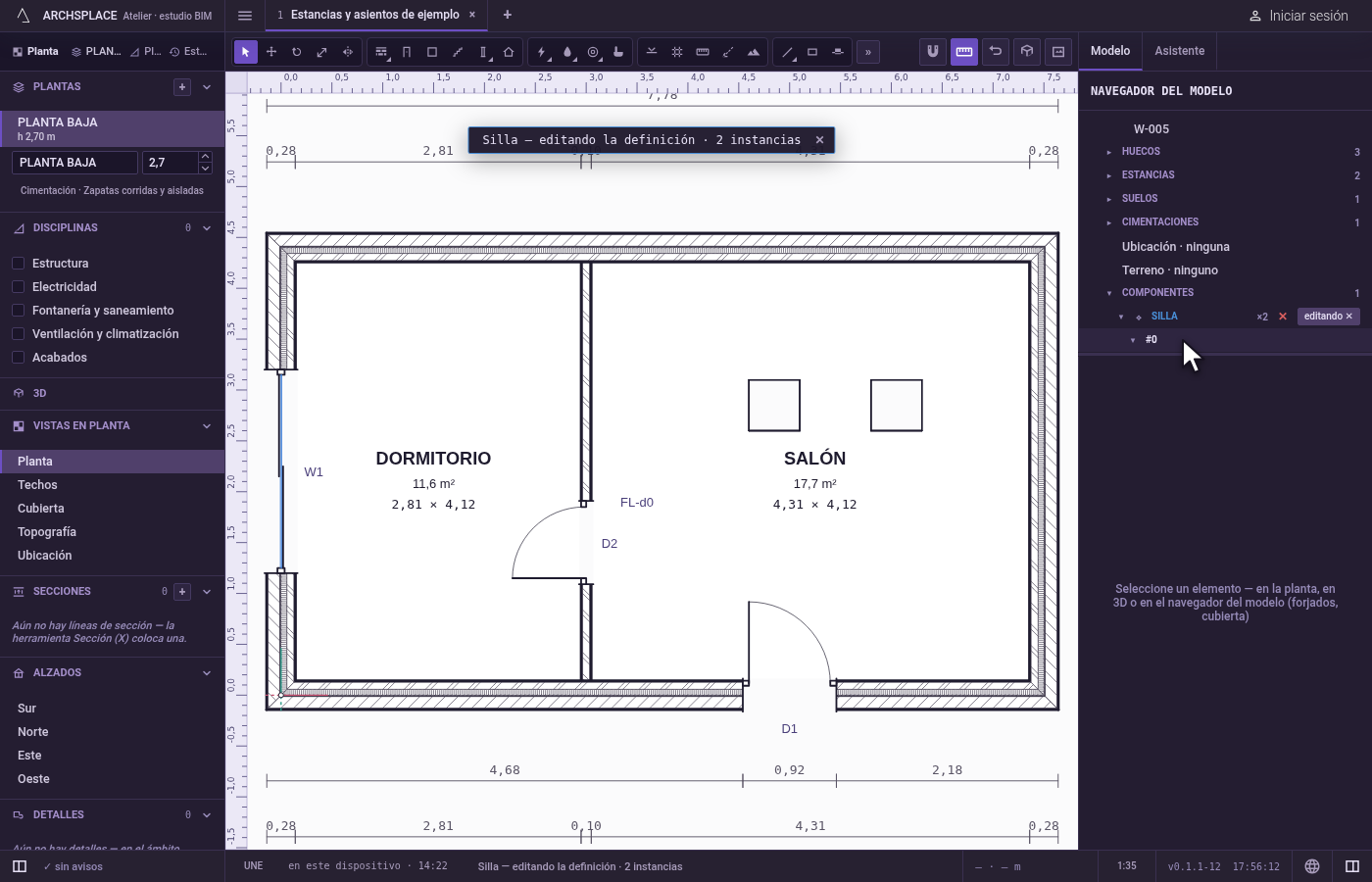Open a new document tab
Viewport: 1372px width, 882px height.
tap(508, 15)
